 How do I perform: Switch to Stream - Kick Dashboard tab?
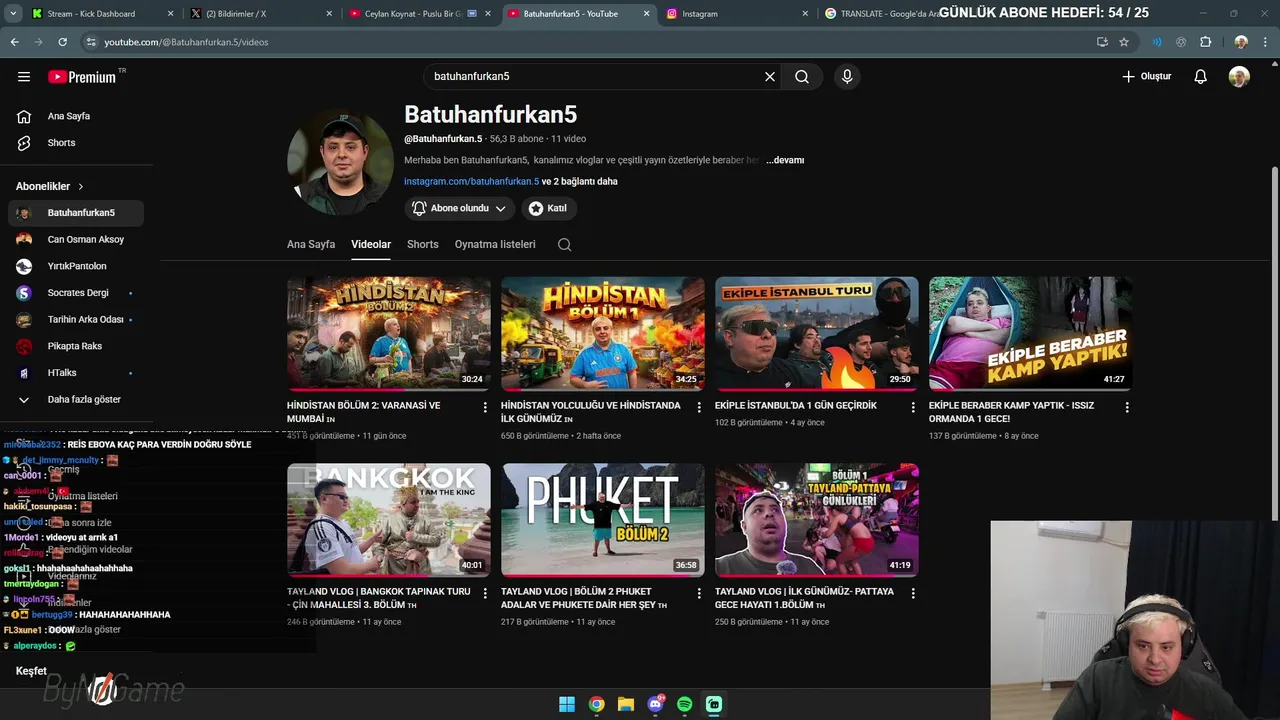pyautogui.click(x=100, y=14)
